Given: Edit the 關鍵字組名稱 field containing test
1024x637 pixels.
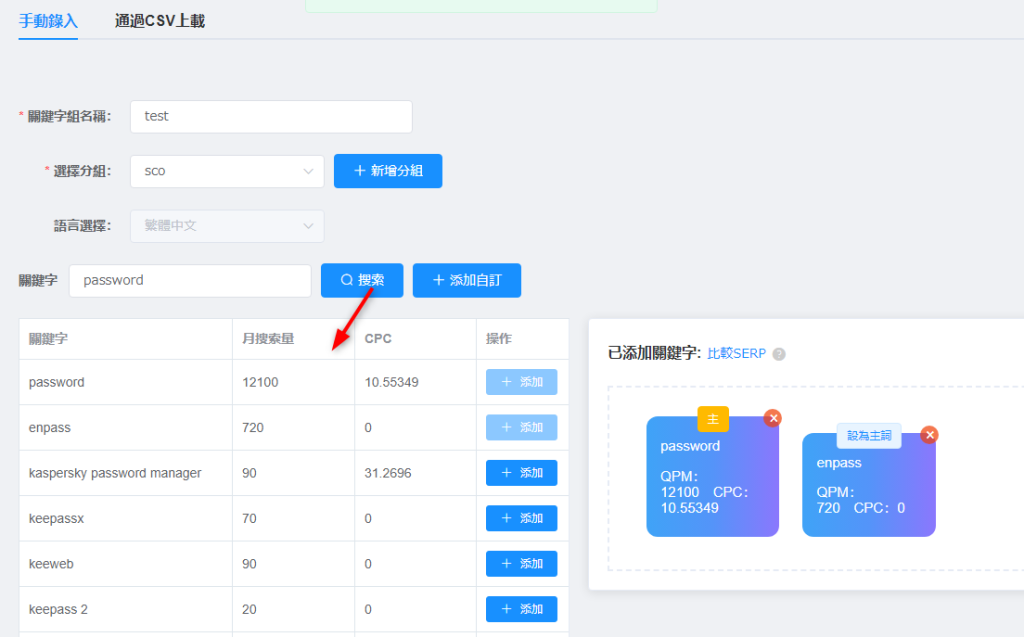Looking at the screenshot, I should tap(271, 116).
